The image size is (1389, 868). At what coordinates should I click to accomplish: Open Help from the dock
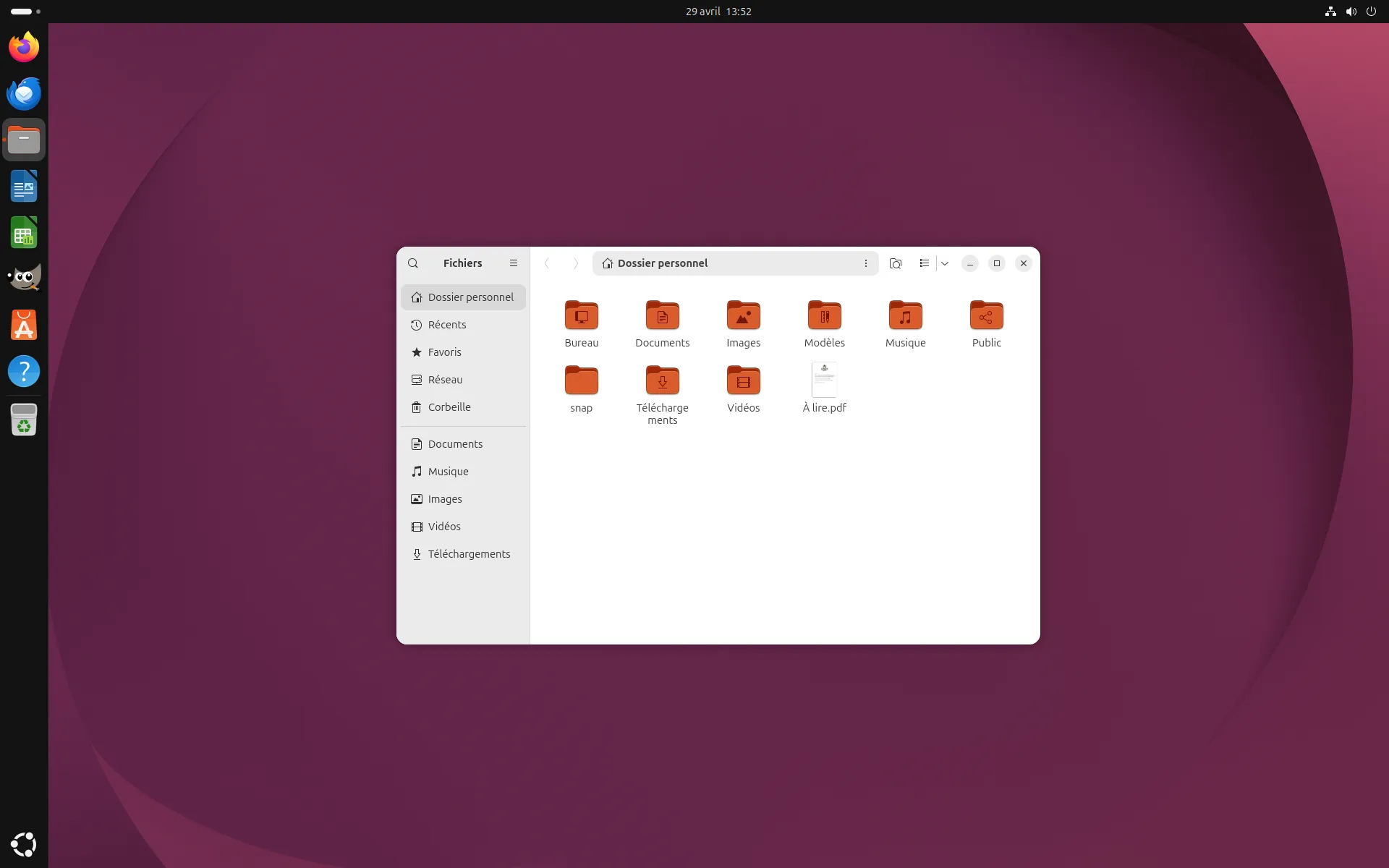pyautogui.click(x=24, y=371)
